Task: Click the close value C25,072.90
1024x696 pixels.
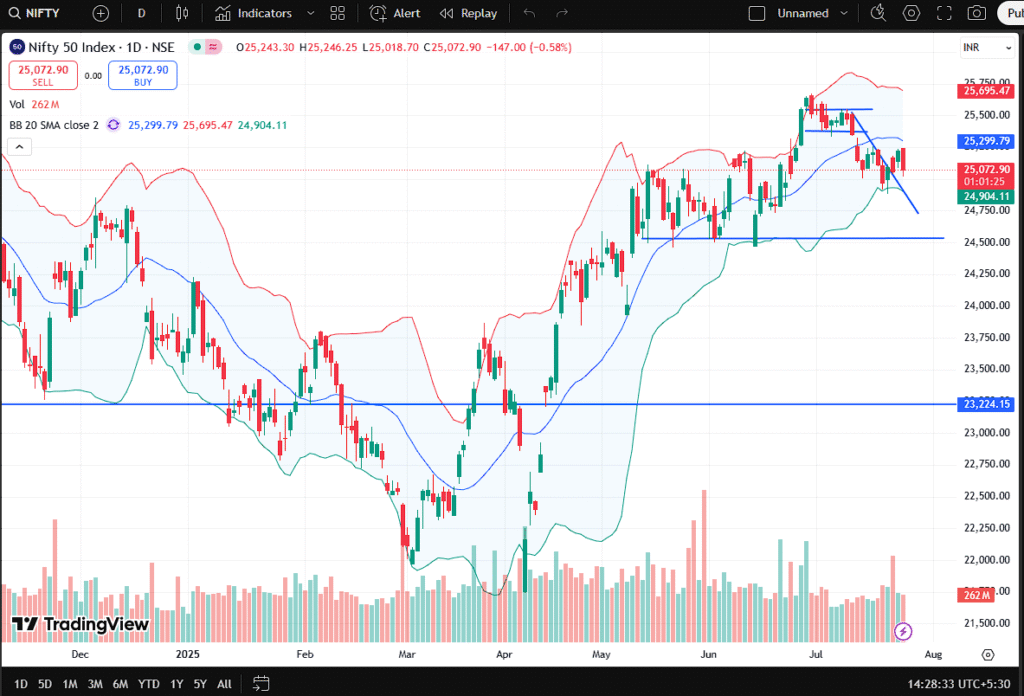Action: click(x=452, y=47)
